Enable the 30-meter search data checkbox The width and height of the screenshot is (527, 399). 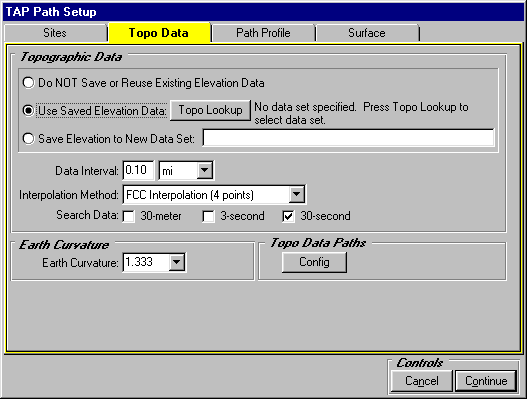pyautogui.click(x=129, y=216)
